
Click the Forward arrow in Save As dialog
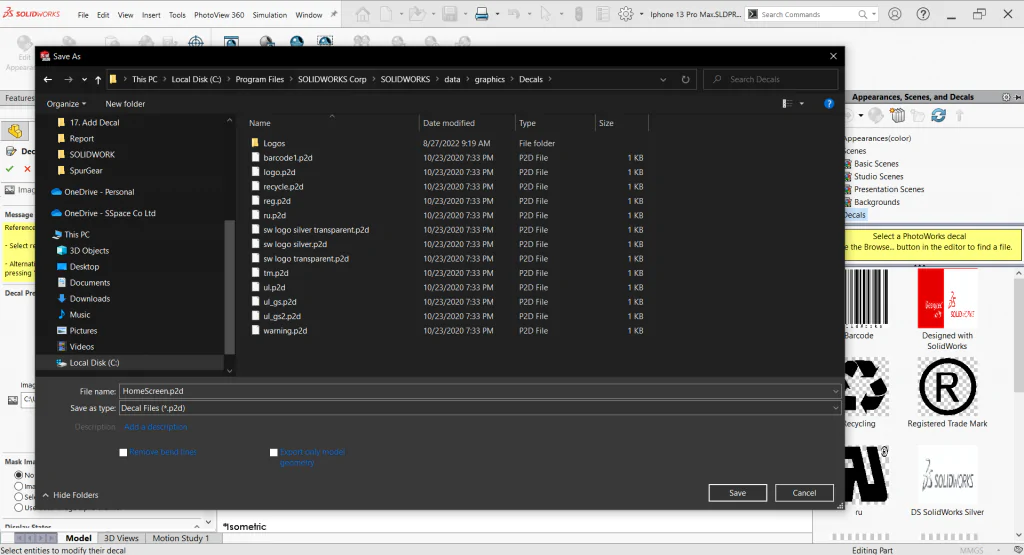(68, 80)
